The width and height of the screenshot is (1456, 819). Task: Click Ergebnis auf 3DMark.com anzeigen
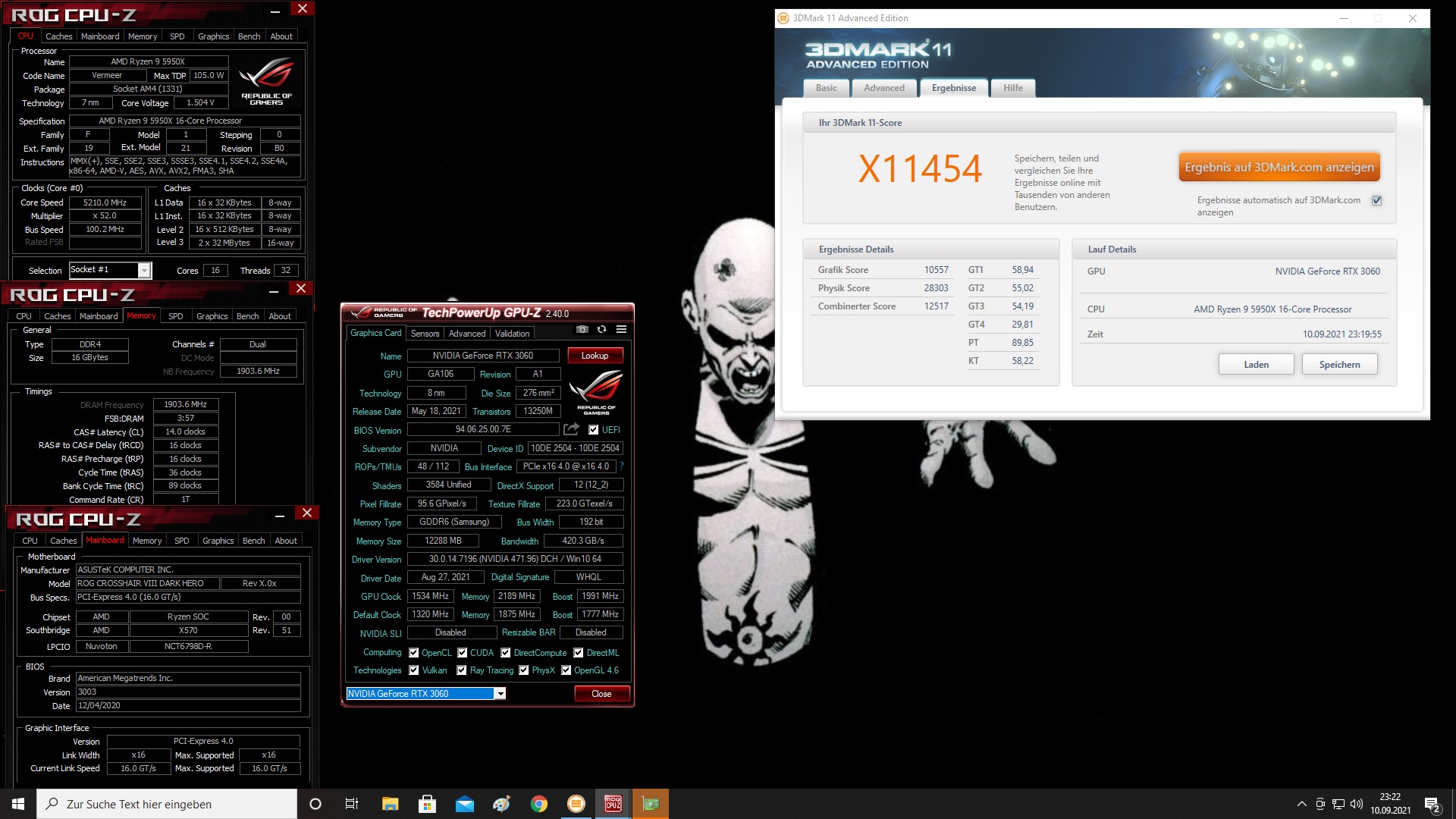1279,167
